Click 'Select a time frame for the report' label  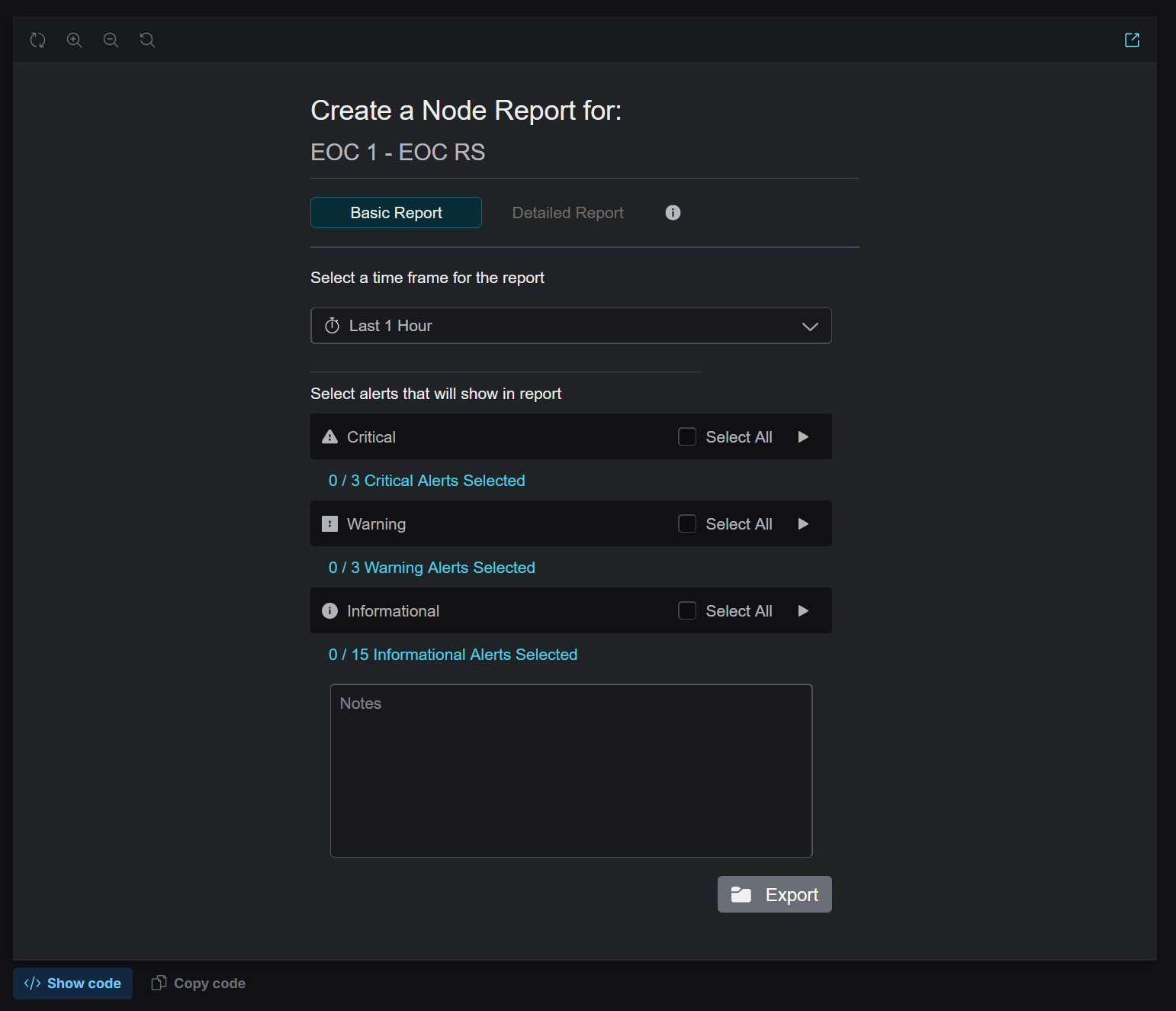[427, 278]
